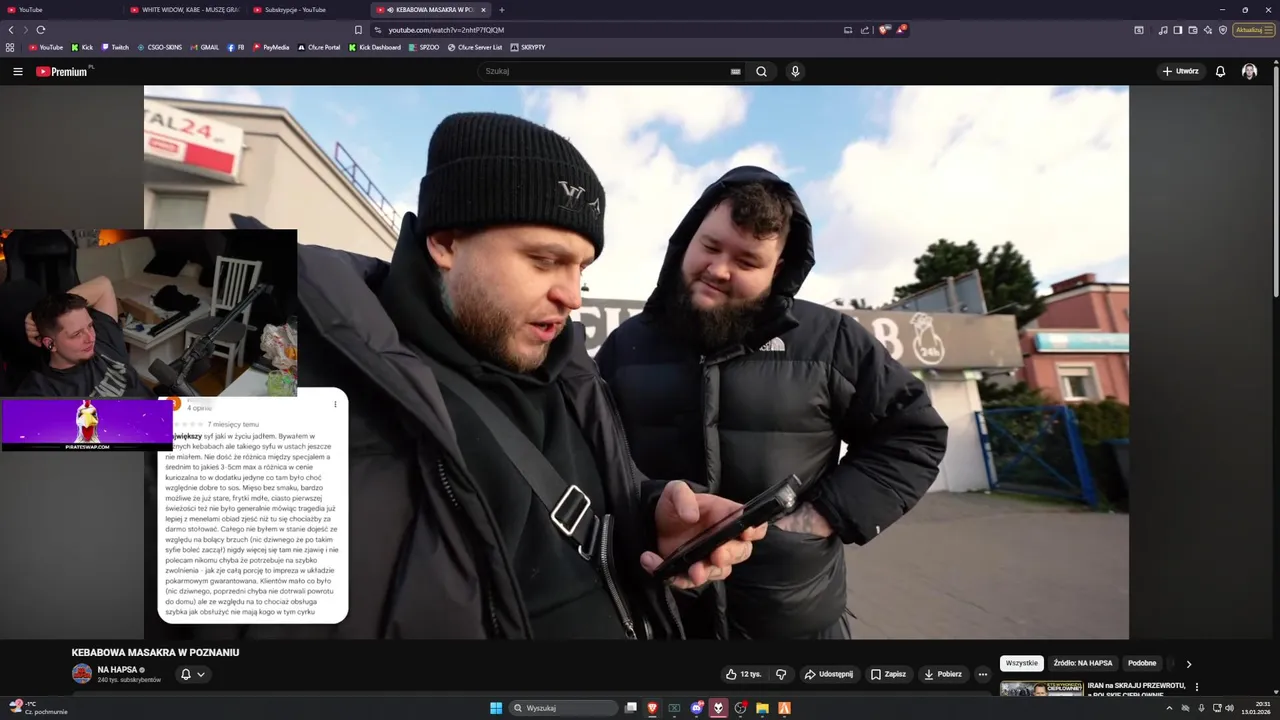Bookmark this page with bookmark icon

pyautogui.click(x=358, y=30)
